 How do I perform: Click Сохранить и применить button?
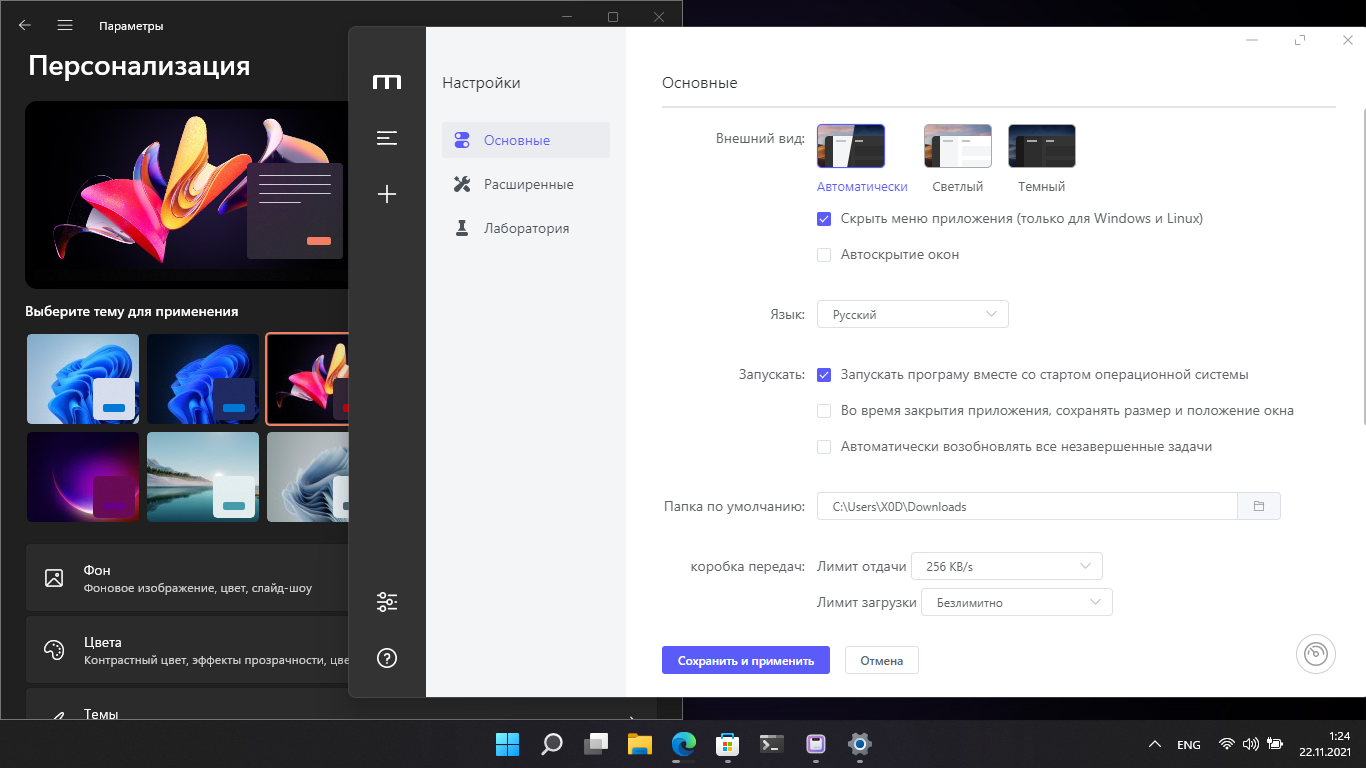(x=745, y=660)
